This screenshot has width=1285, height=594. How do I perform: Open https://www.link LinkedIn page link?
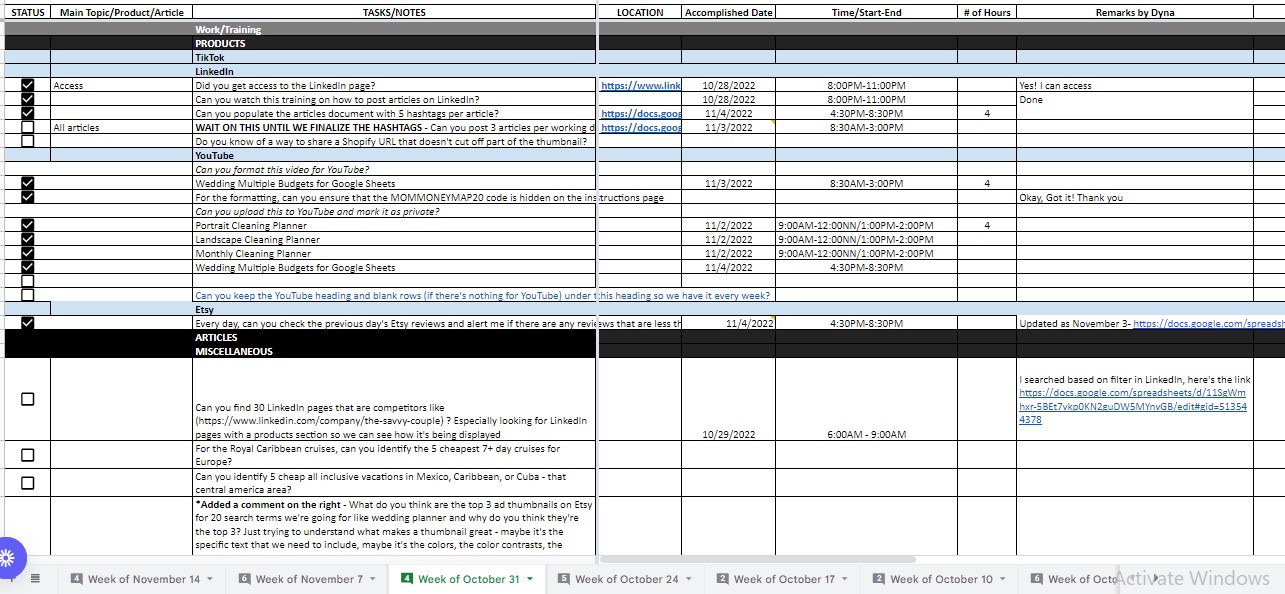[x=641, y=86]
